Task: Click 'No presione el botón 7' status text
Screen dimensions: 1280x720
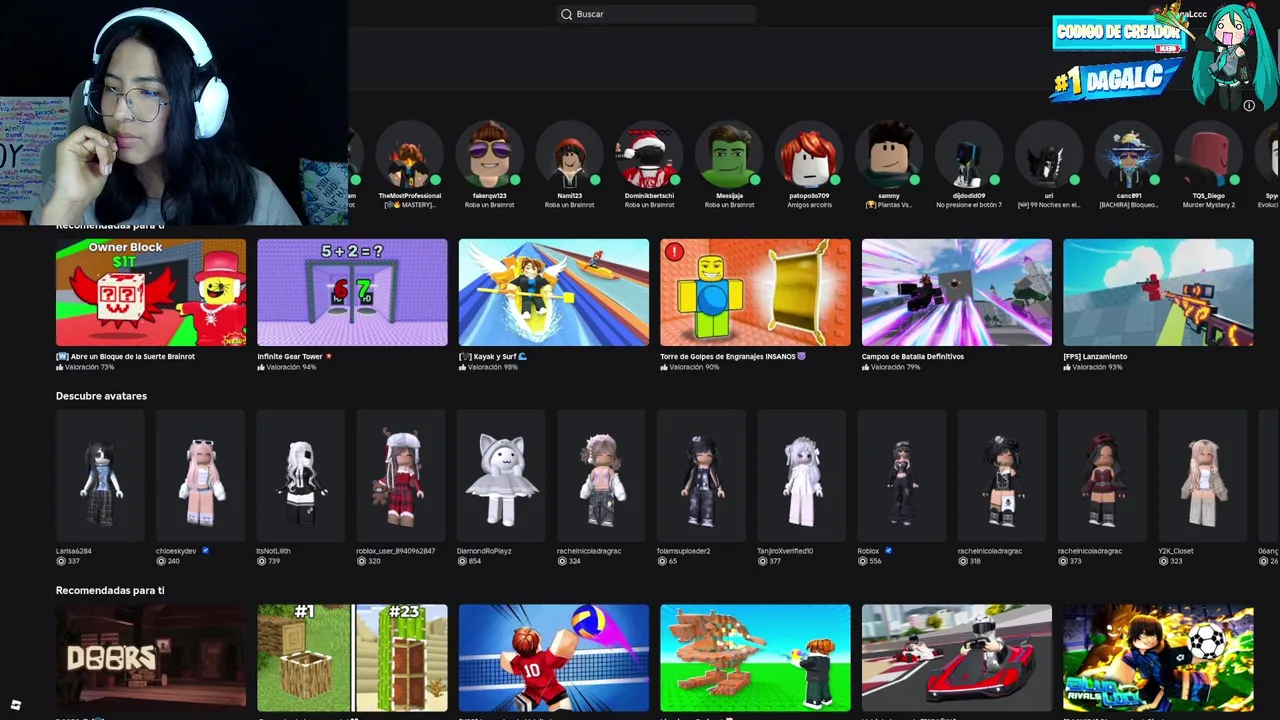Action: click(969, 205)
